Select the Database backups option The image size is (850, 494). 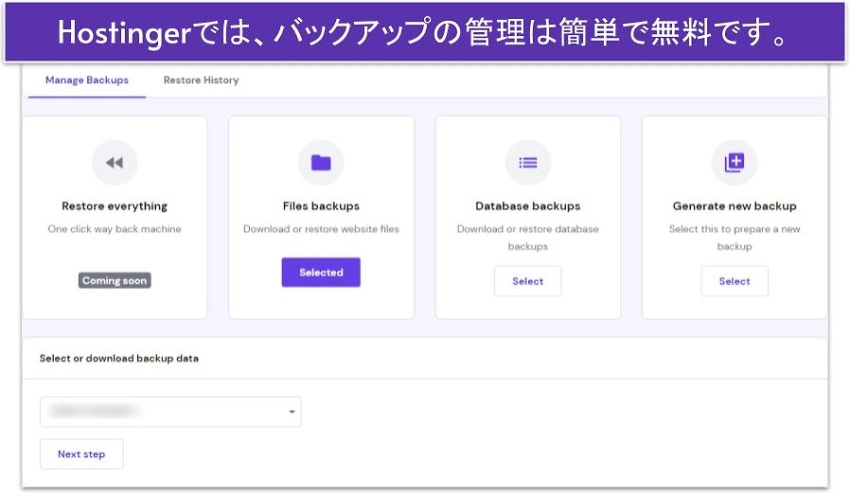(x=527, y=281)
